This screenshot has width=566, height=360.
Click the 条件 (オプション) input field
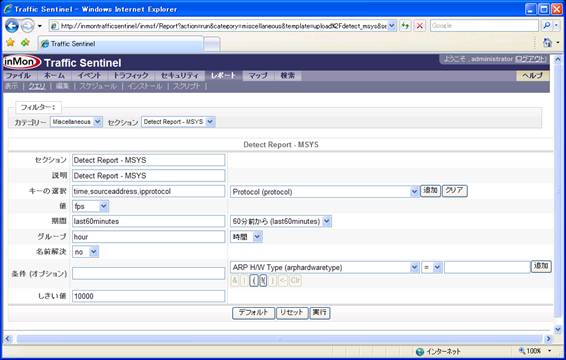click(148, 273)
